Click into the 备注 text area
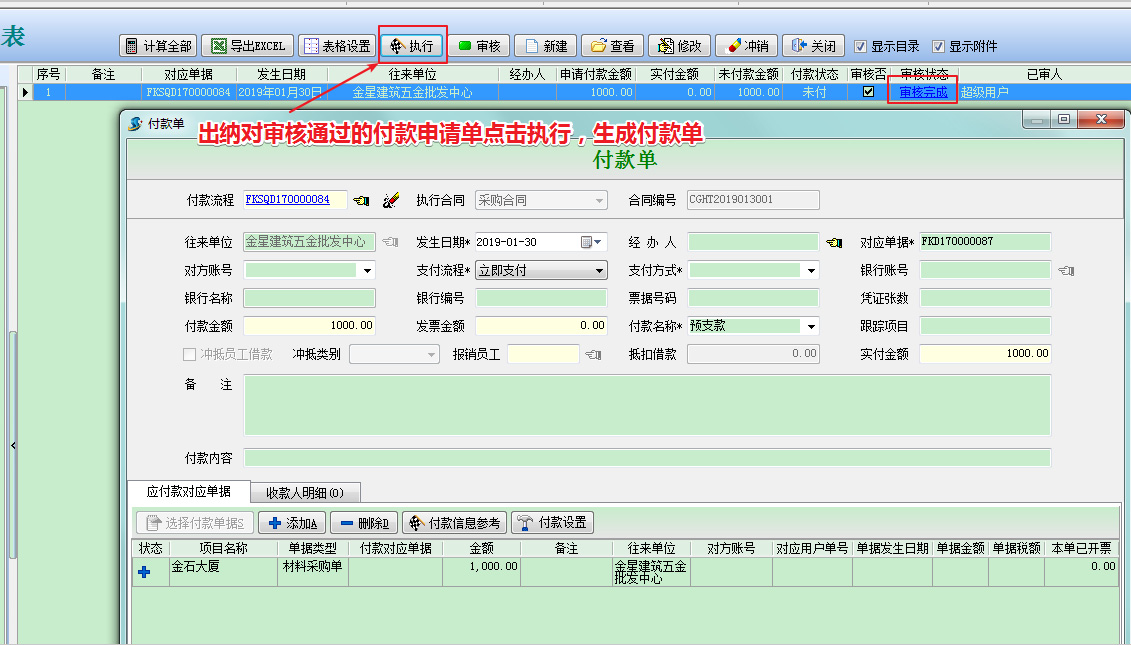Screen dimensions: 1131x645 647,405
